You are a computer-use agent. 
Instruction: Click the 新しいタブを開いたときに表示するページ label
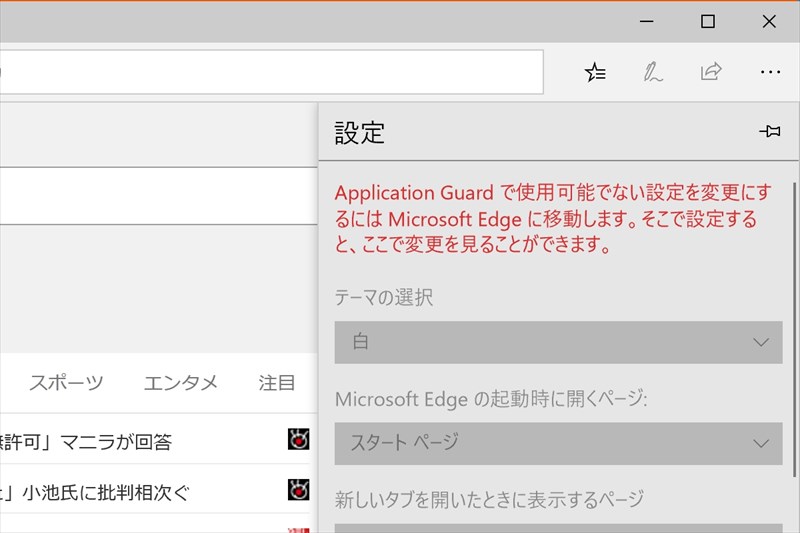(x=489, y=499)
